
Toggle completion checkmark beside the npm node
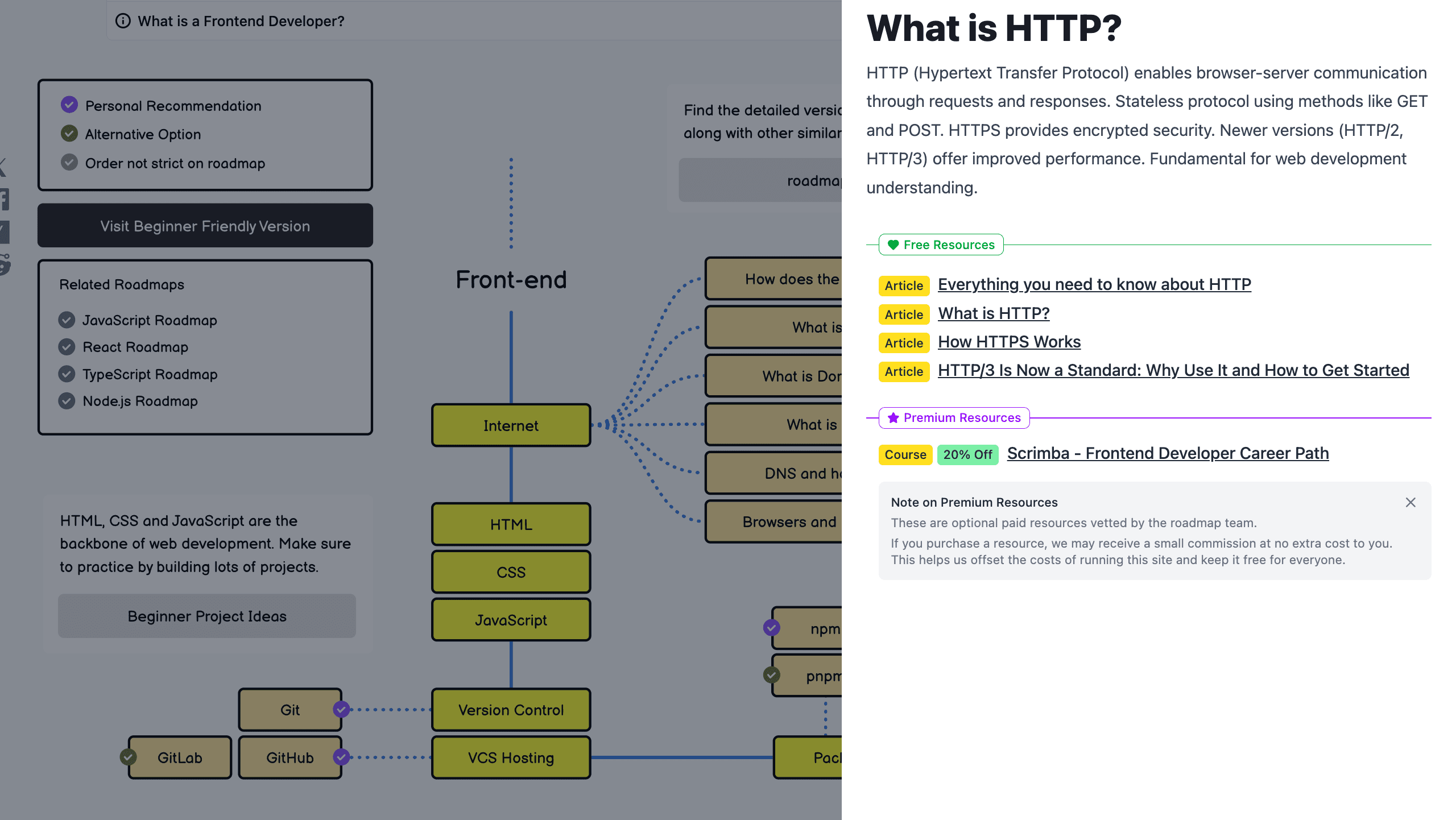tap(772, 628)
